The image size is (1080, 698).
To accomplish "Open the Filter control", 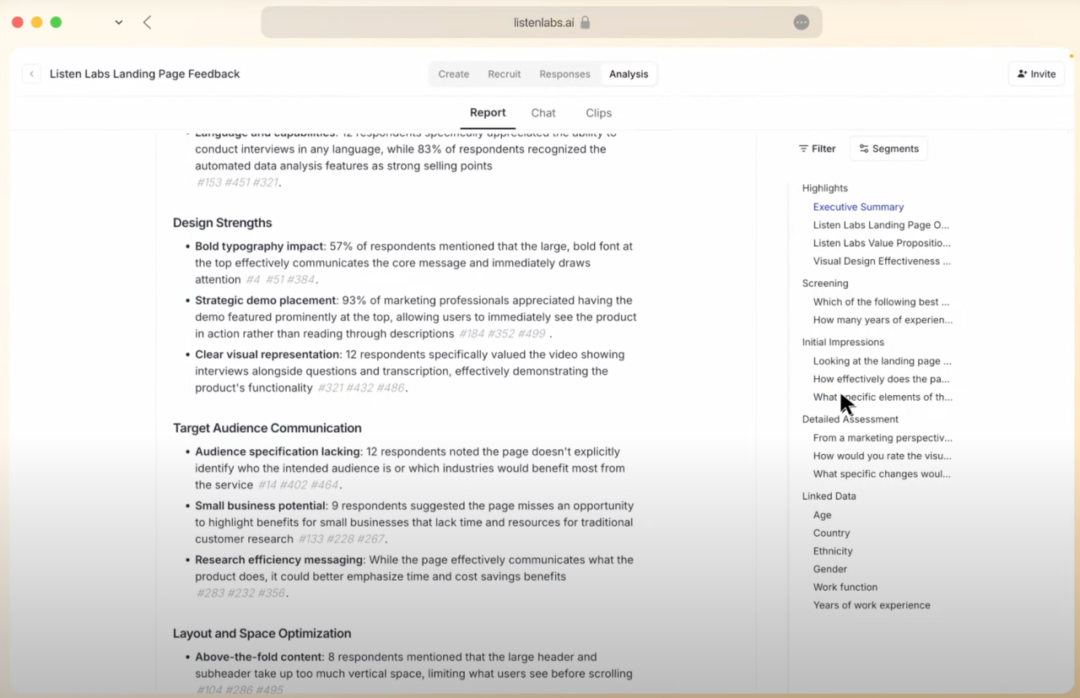I will (x=817, y=149).
